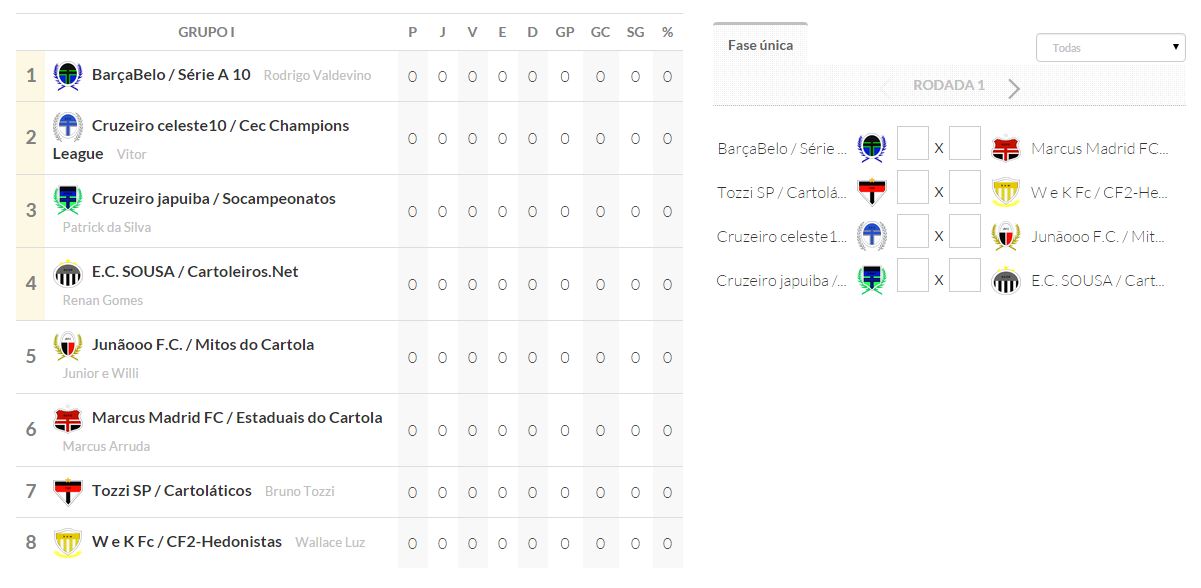Screen dimensions: 1201x588
Task: Click BarçaBelo team crest in standings
Action: tap(67, 76)
